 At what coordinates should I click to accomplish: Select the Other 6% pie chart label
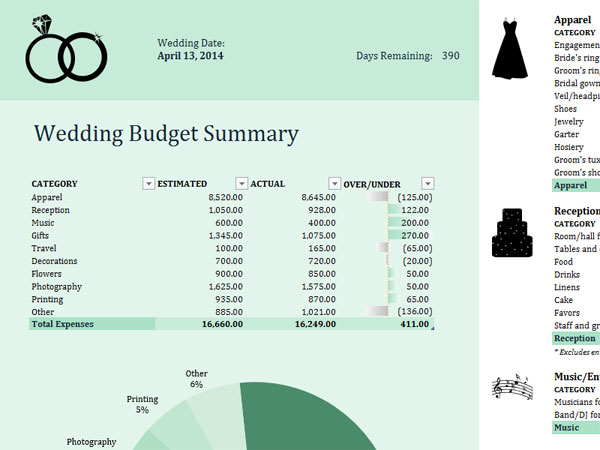tap(196, 379)
